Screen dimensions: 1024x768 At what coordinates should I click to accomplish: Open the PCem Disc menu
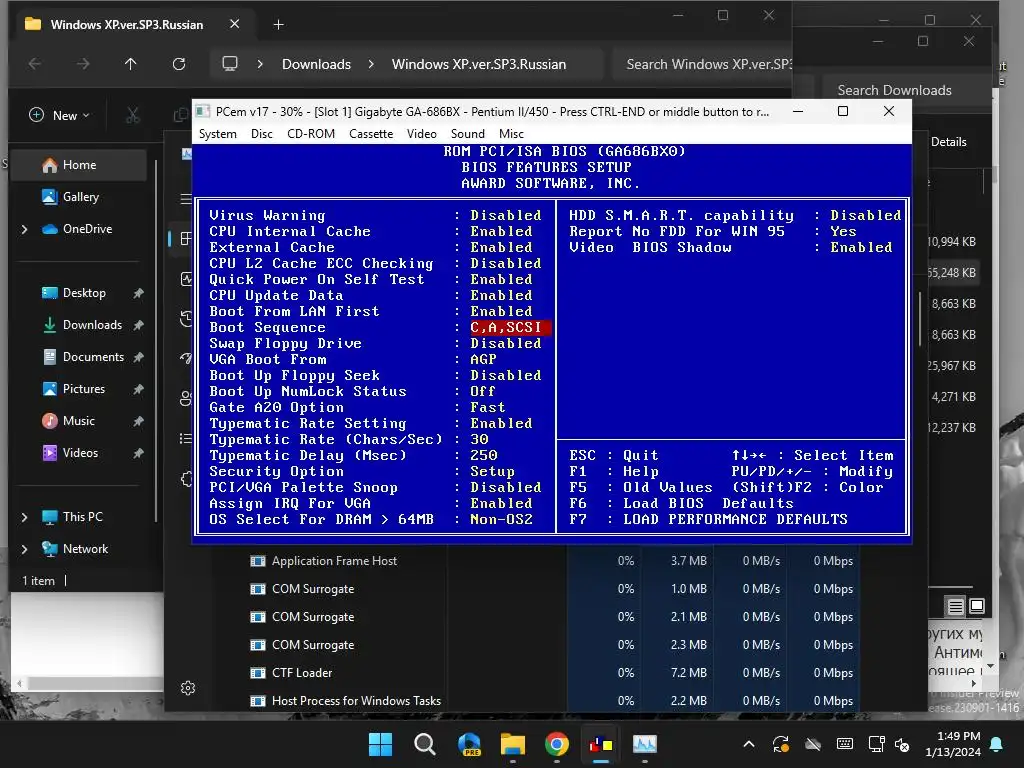(x=261, y=134)
